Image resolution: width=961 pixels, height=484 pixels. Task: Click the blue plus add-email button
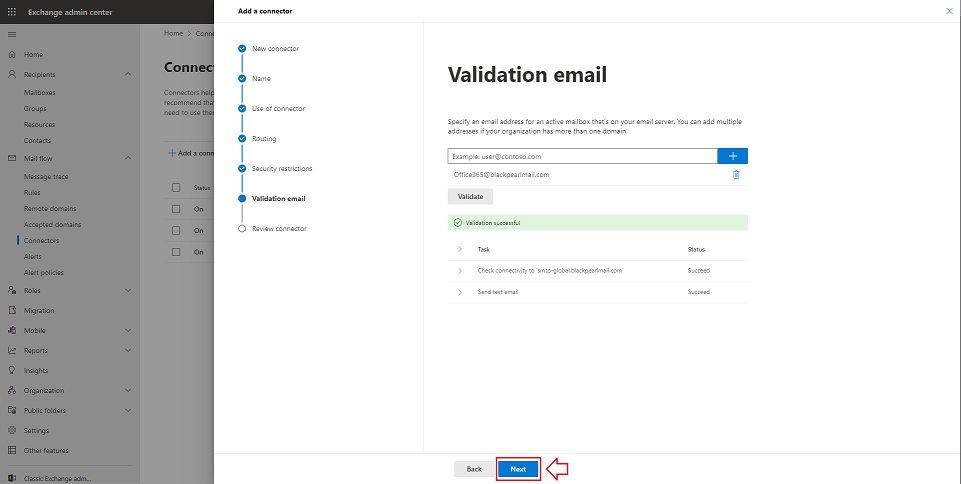[x=733, y=156]
